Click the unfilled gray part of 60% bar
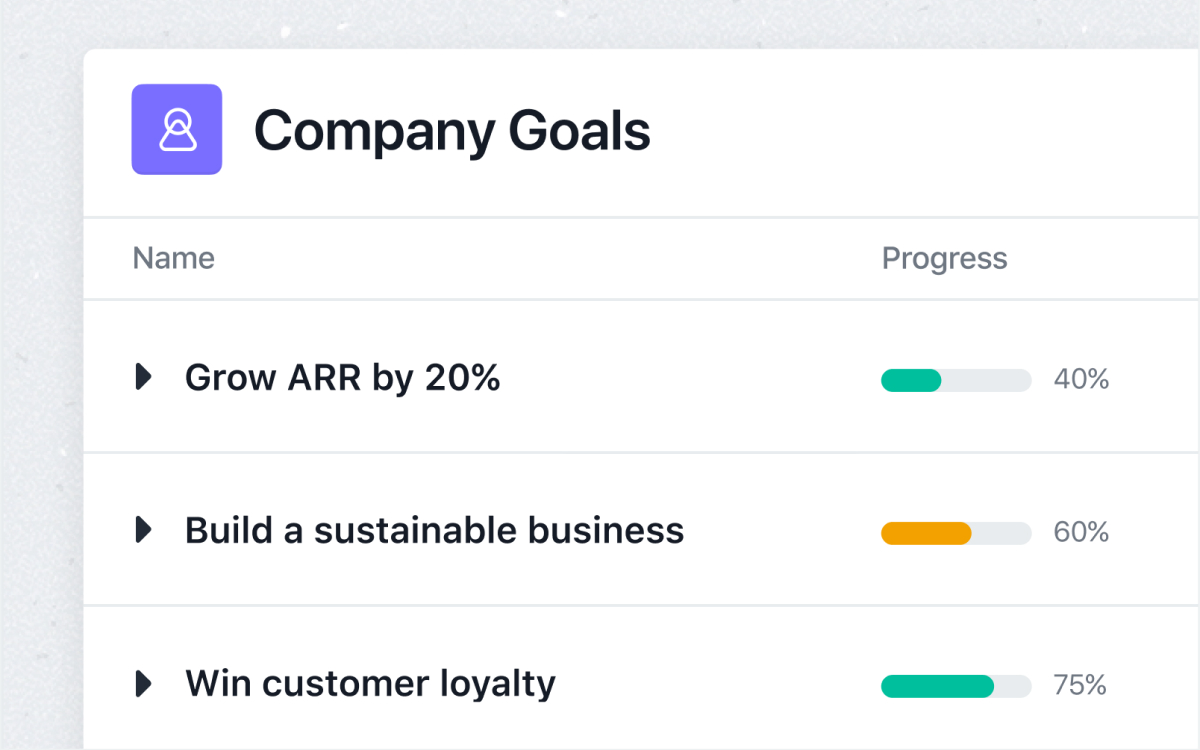The height and width of the screenshot is (750, 1200). tap(1001, 533)
